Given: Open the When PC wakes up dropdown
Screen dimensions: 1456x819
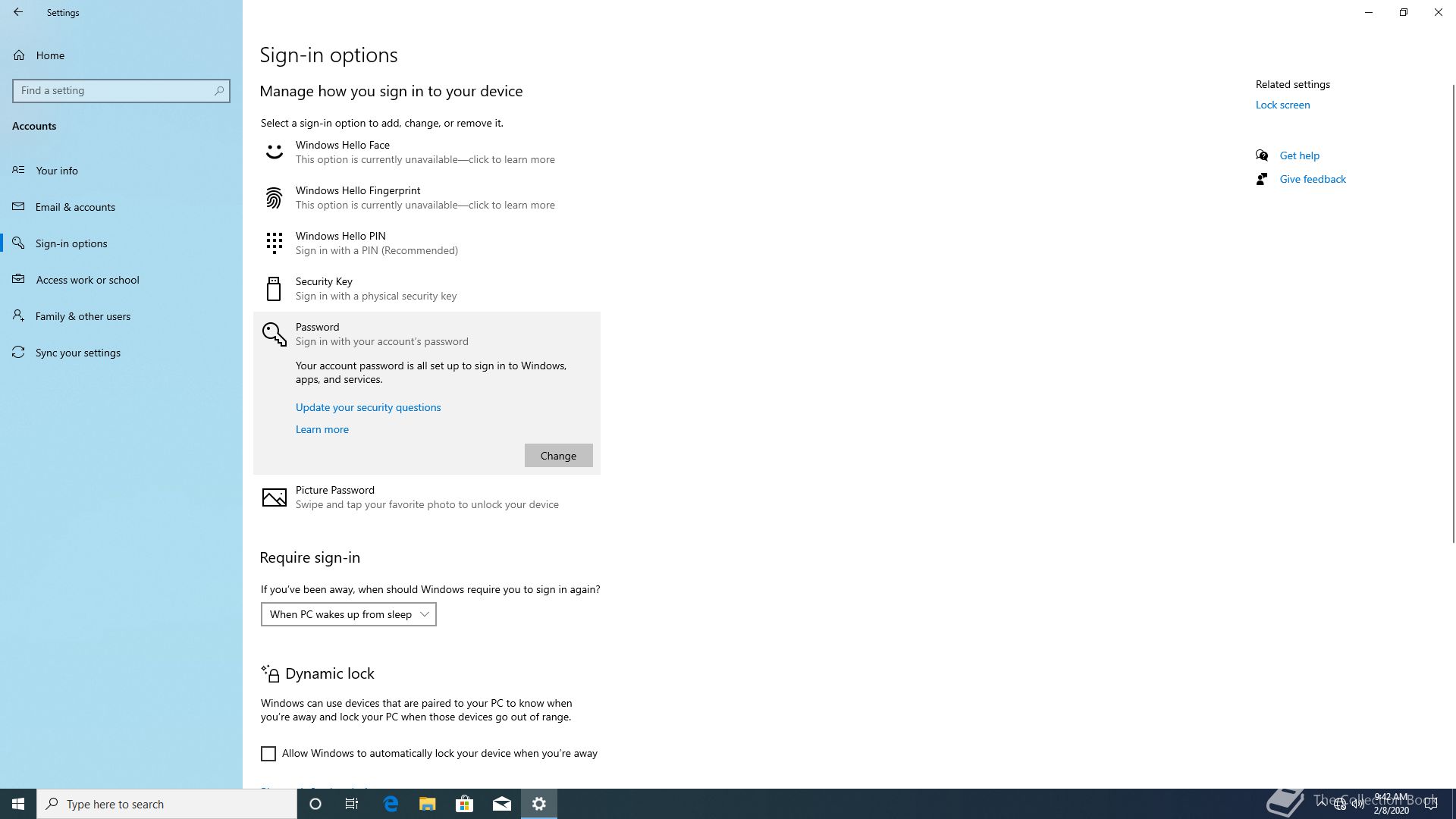Looking at the screenshot, I should [x=349, y=614].
